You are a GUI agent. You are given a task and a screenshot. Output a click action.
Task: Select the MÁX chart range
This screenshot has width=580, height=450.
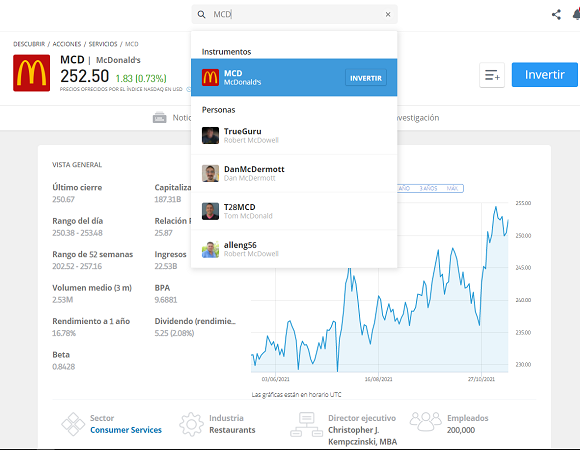tap(452, 189)
